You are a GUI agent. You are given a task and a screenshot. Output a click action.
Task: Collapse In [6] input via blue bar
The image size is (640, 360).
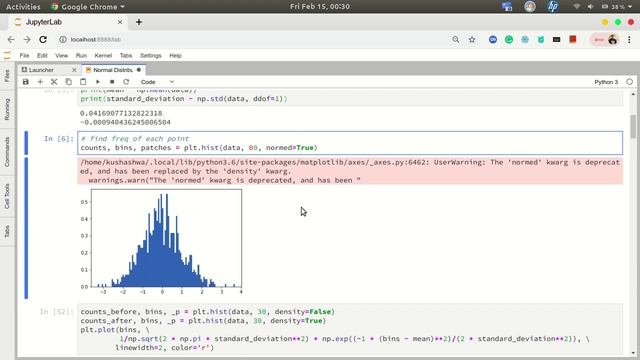pyautogui.click(x=26, y=143)
